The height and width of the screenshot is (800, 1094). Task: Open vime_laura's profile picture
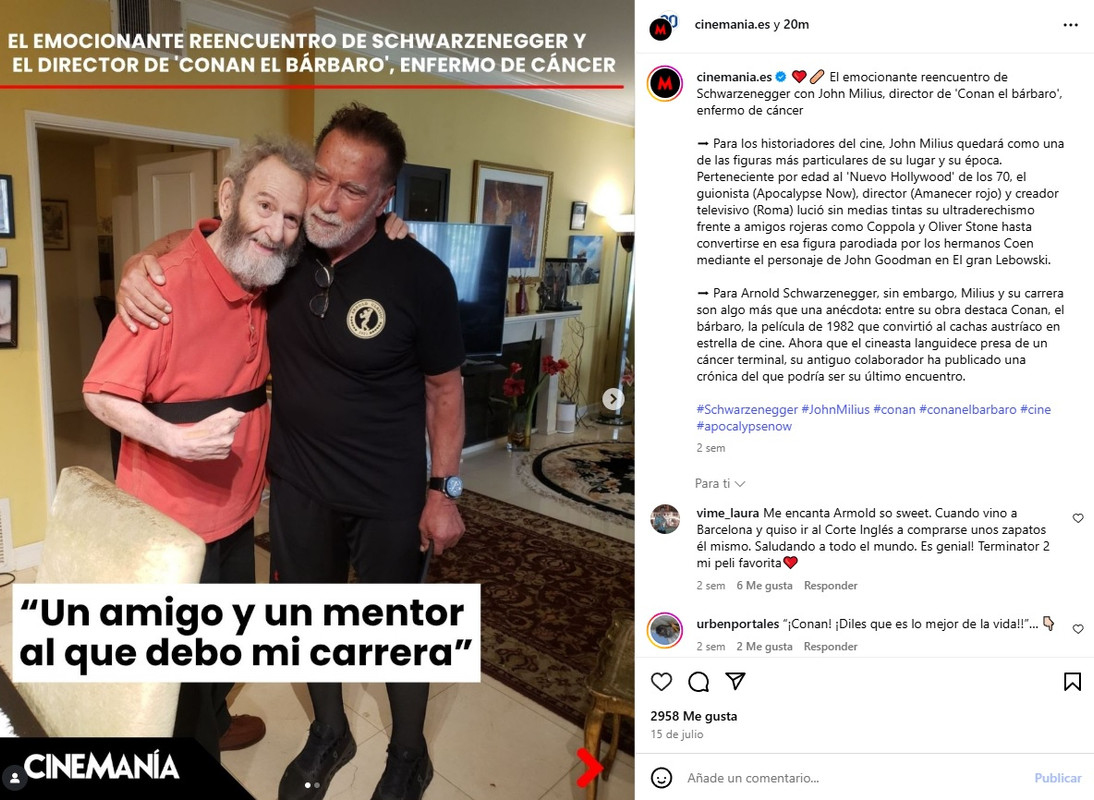(x=665, y=519)
